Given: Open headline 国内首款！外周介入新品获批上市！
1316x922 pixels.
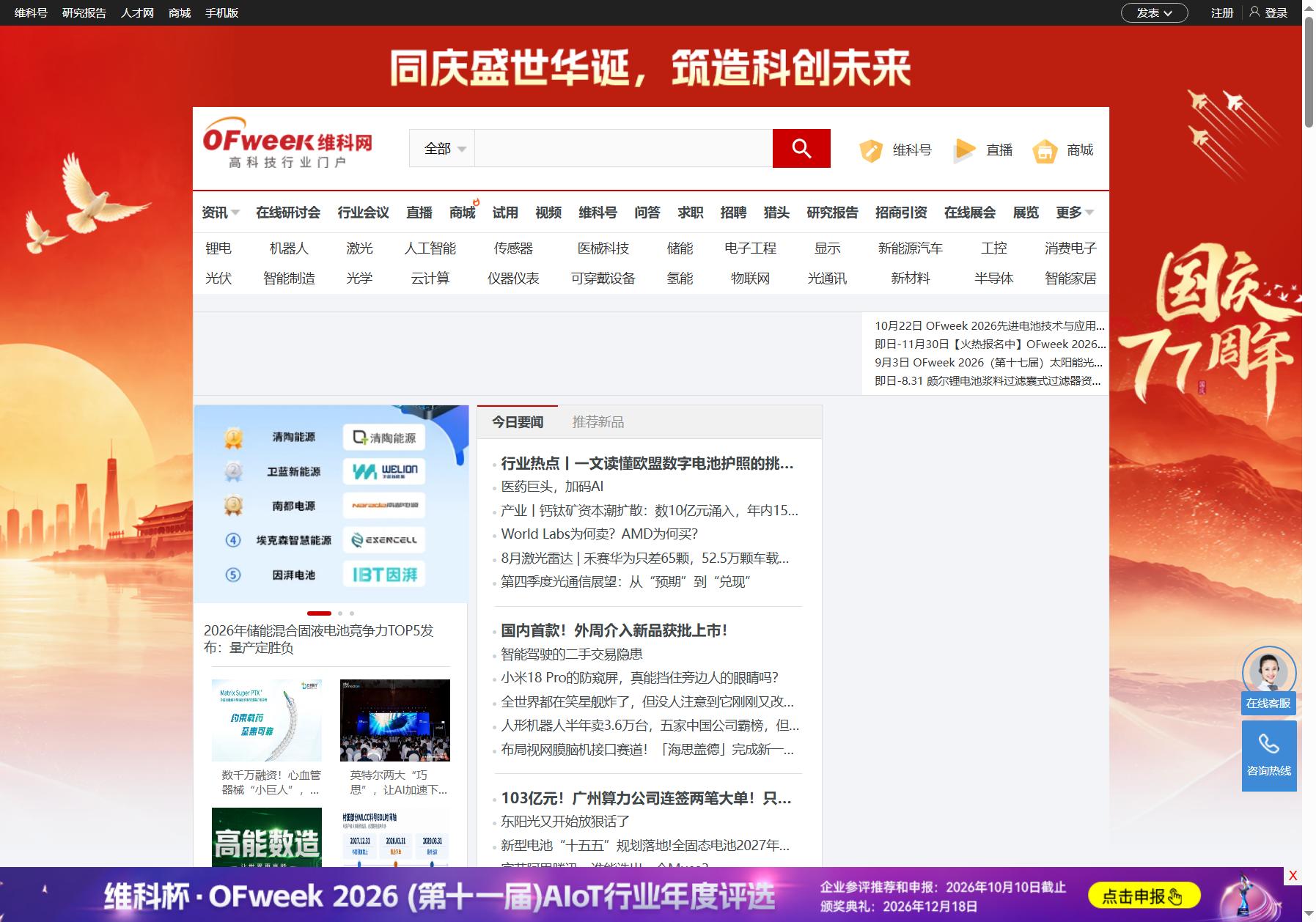Looking at the screenshot, I should tap(614, 630).
